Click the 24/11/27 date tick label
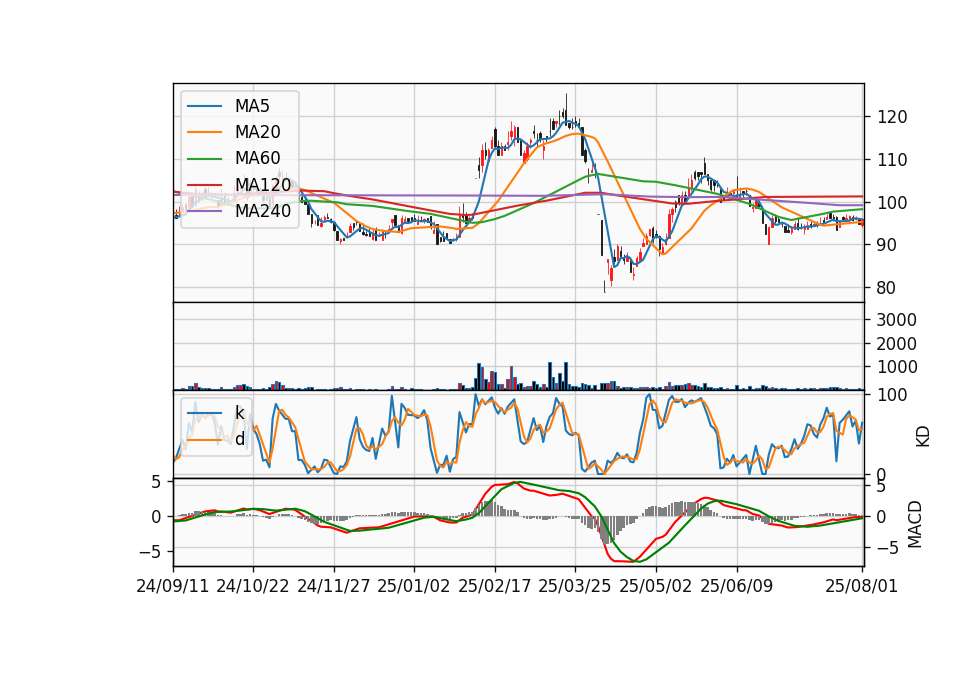The image size is (960, 690). point(334,586)
